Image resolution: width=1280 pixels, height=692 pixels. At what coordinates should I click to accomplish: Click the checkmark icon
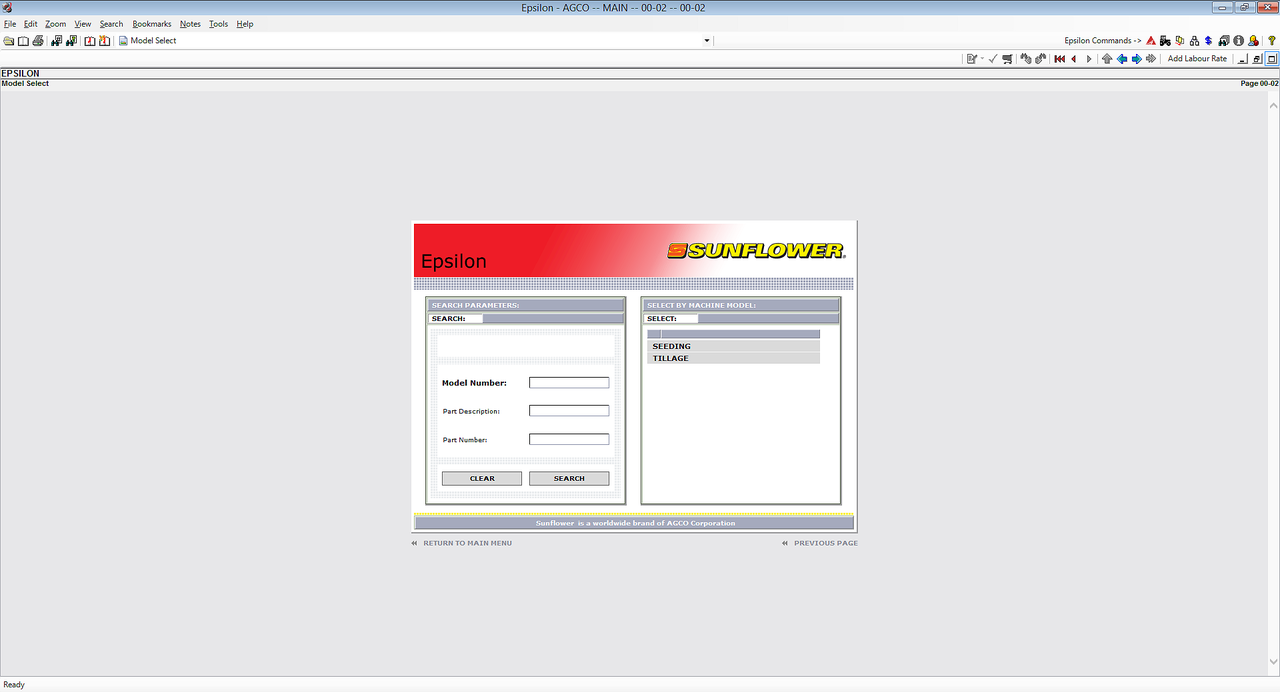pos(993,59)
